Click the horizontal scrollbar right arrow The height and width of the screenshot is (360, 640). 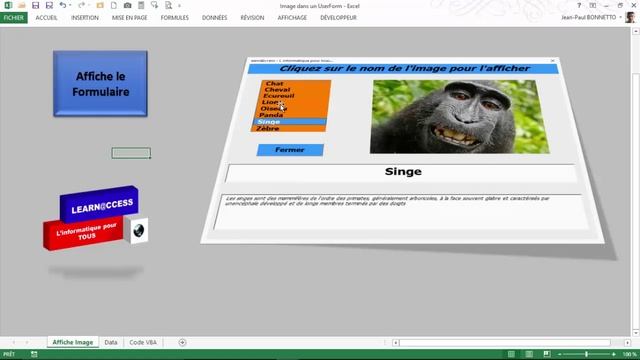[627, 342]
